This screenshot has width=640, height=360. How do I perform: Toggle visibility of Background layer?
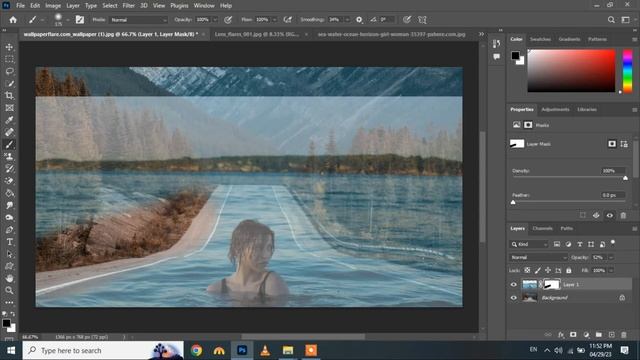pos(514,298)
